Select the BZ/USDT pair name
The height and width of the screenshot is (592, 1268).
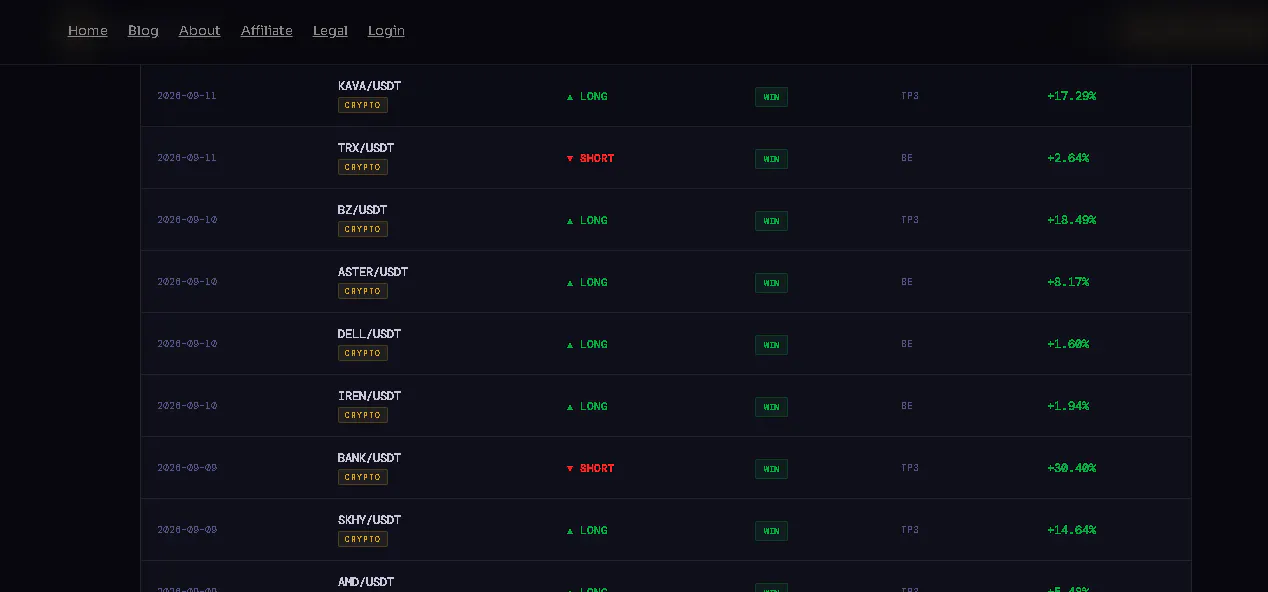(x=362, y=210)
